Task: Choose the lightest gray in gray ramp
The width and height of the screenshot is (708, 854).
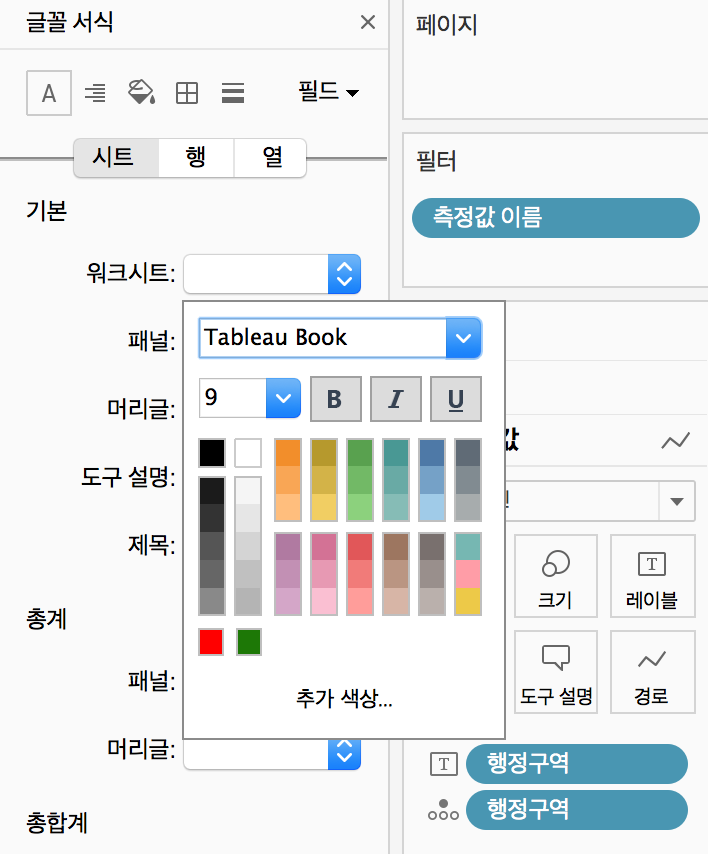Action: [248, 491]
